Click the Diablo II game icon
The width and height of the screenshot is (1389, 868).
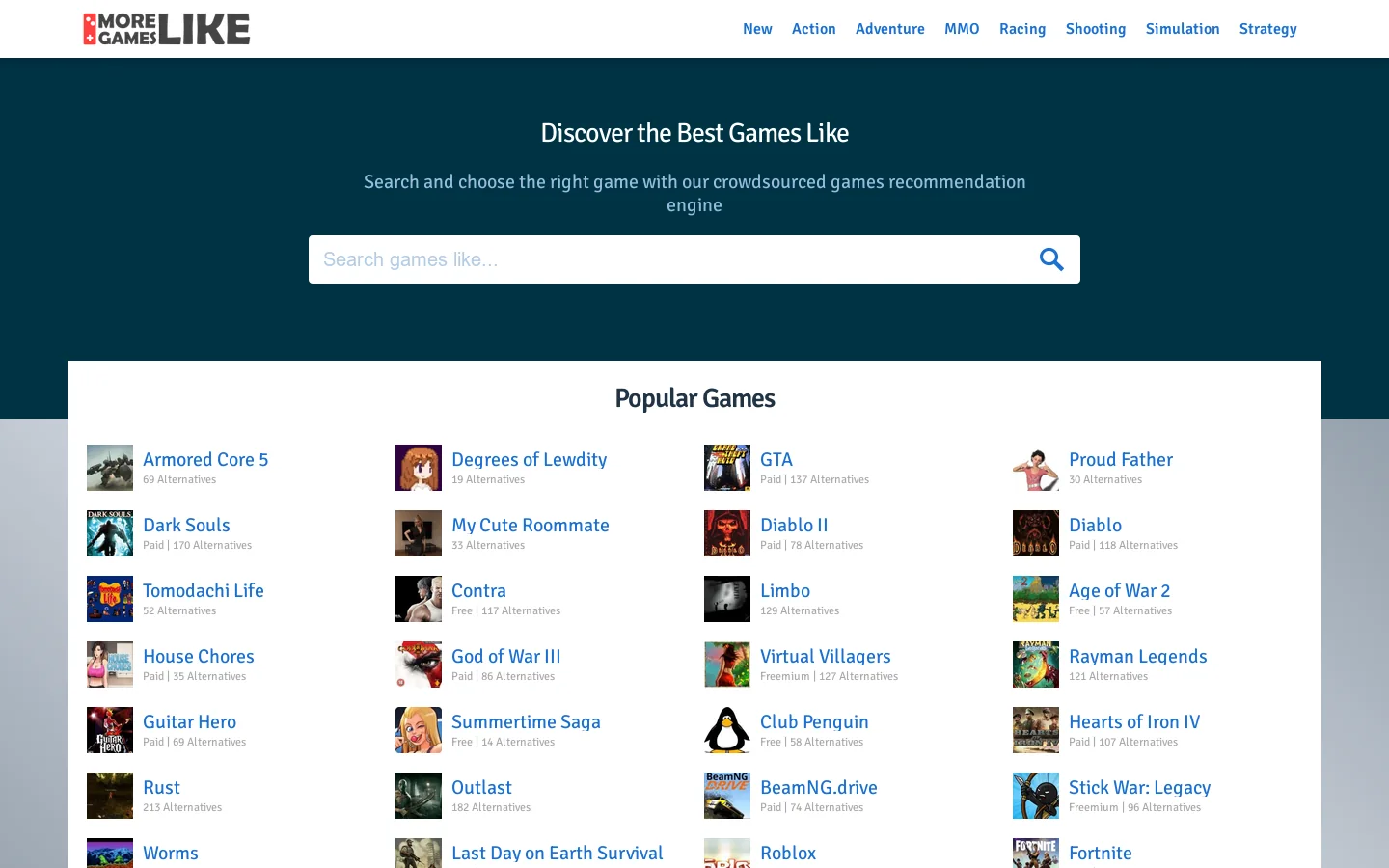point(727,533)
